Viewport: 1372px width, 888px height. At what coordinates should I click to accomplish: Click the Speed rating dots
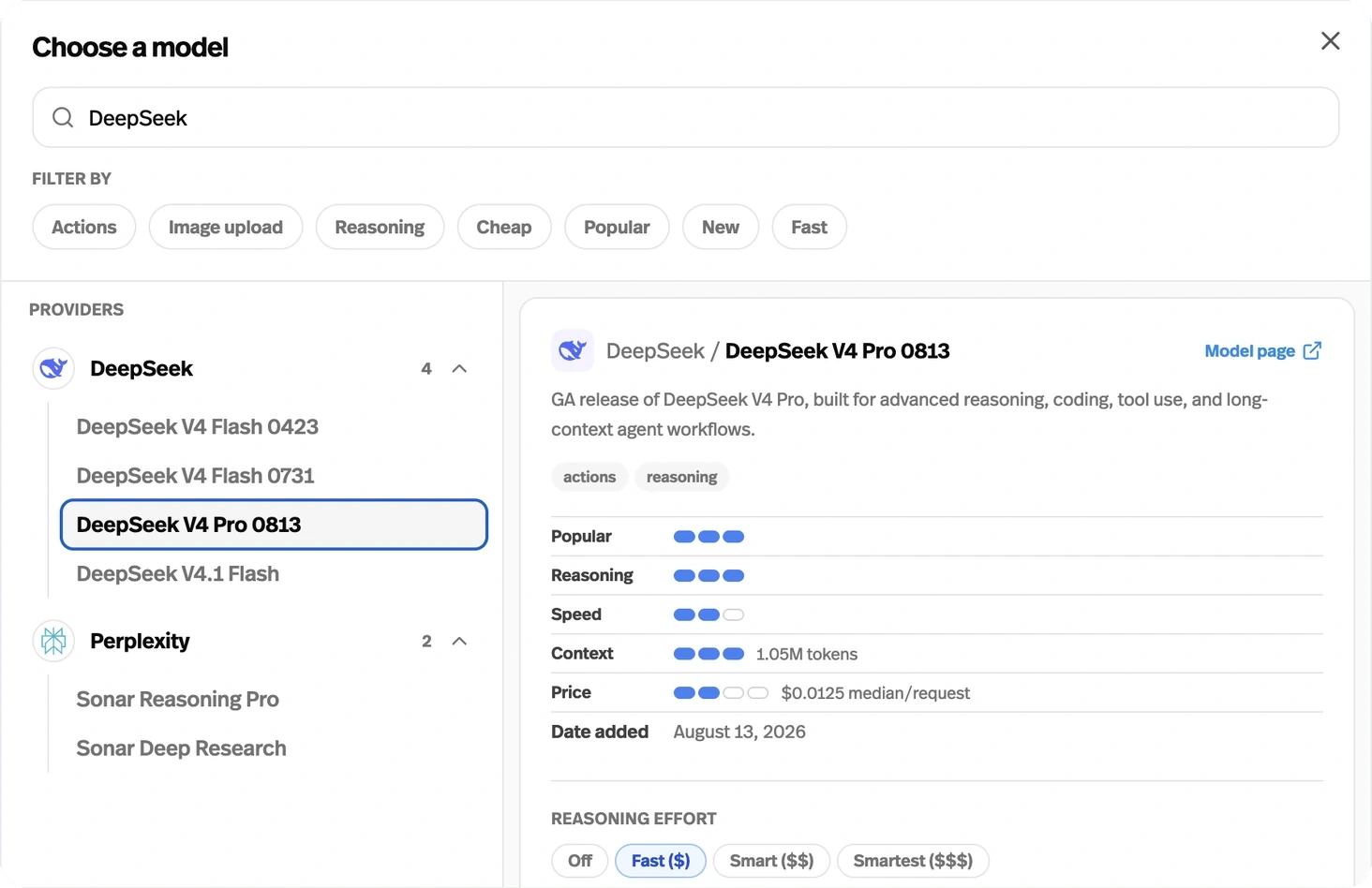coord(708,614)
